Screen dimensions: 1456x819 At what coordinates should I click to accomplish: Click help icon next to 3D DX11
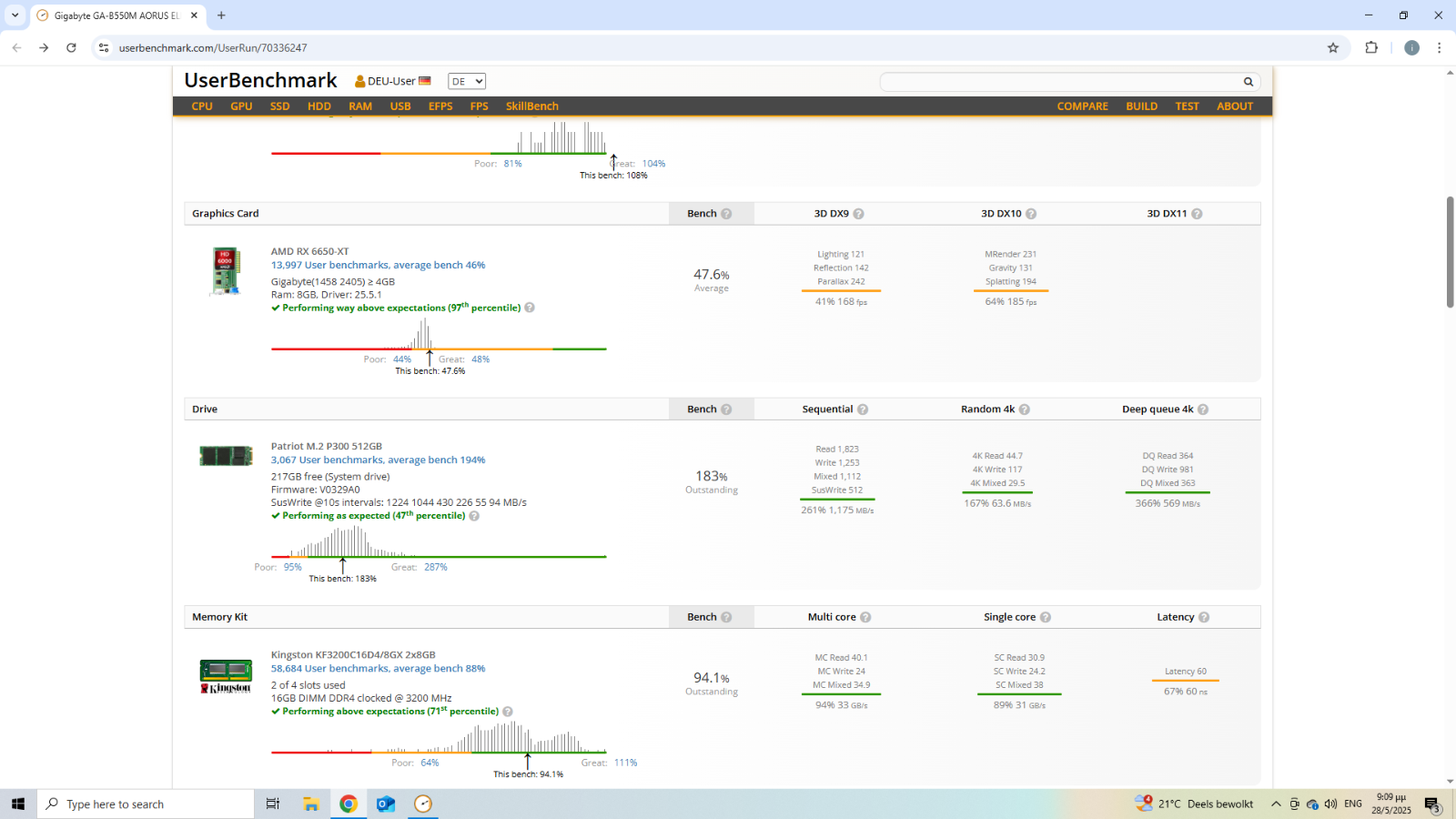tap(1197, 214)
